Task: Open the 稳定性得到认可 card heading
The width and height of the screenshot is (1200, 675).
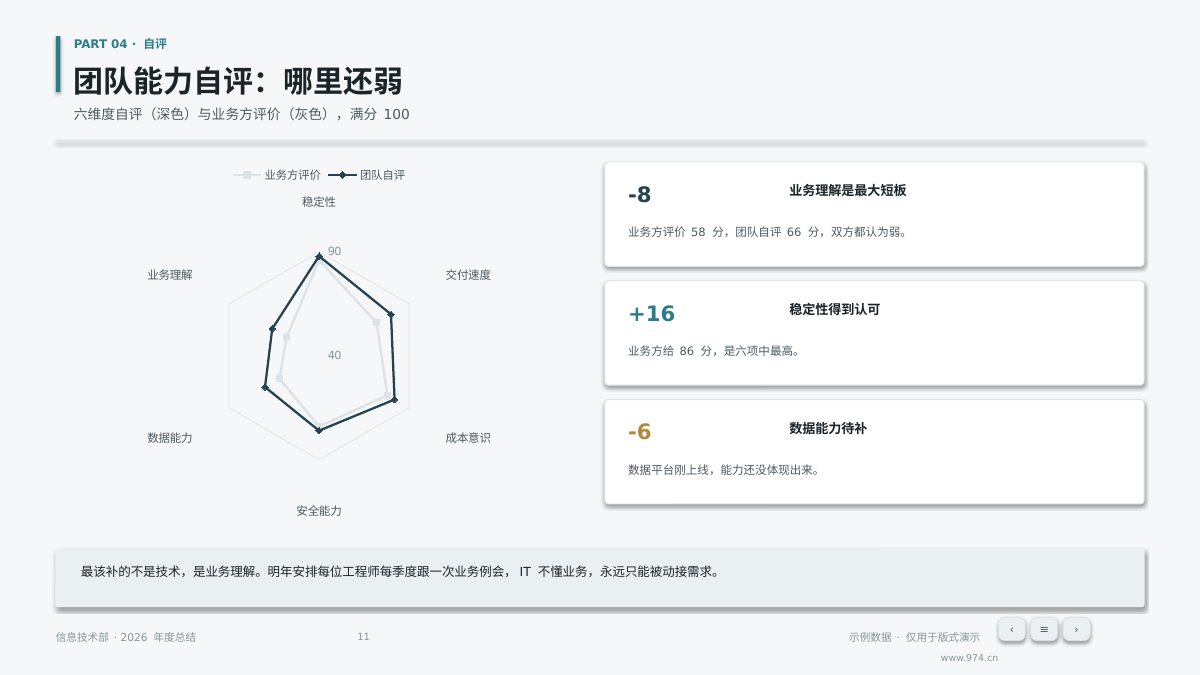Action: click(835, 309)
